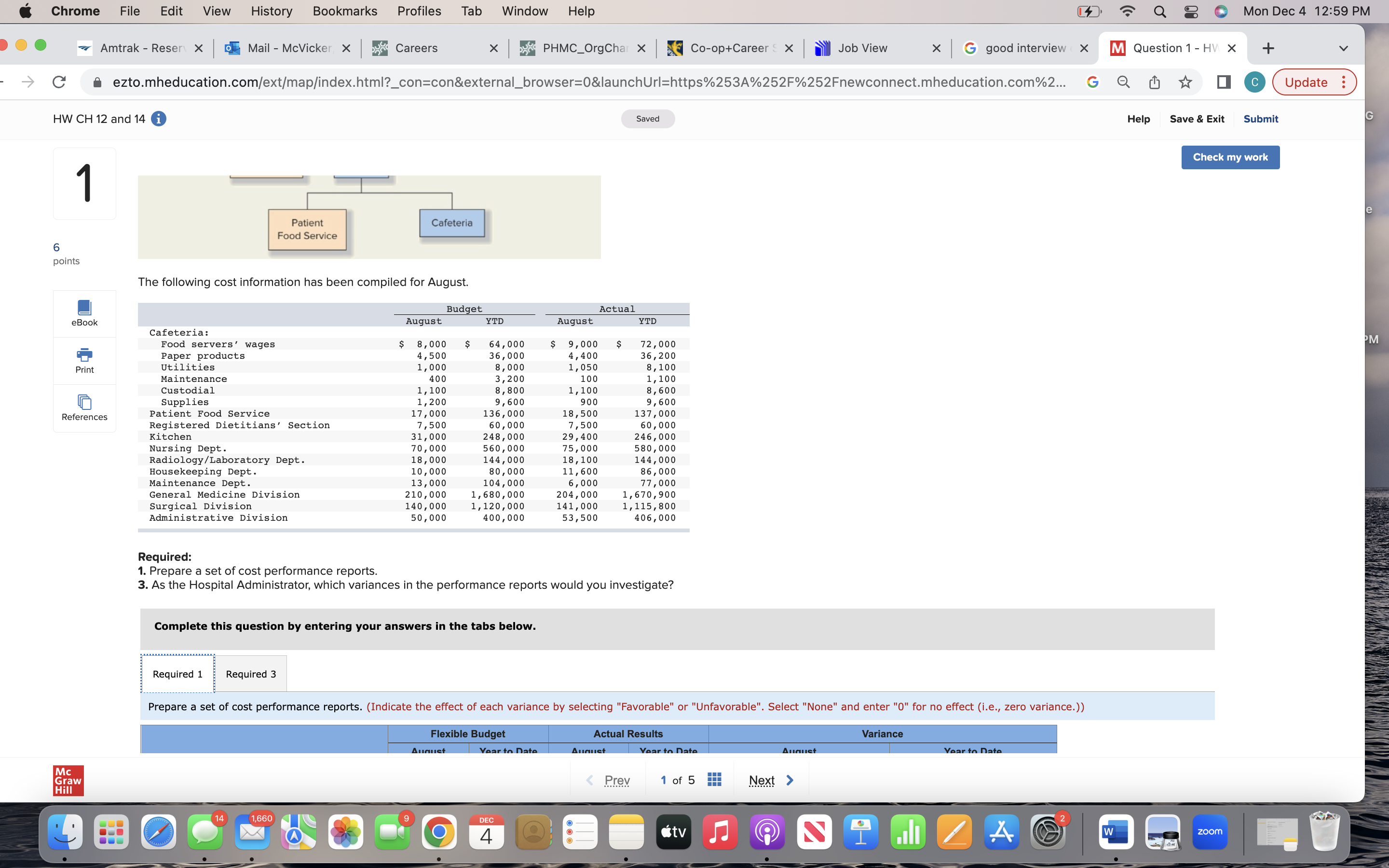Open the question grid navigator icon

(714, 780)
